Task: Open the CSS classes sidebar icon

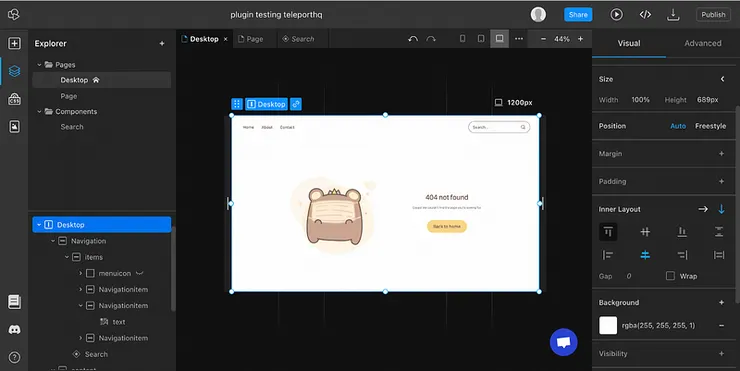Action: tap(14, 99)
